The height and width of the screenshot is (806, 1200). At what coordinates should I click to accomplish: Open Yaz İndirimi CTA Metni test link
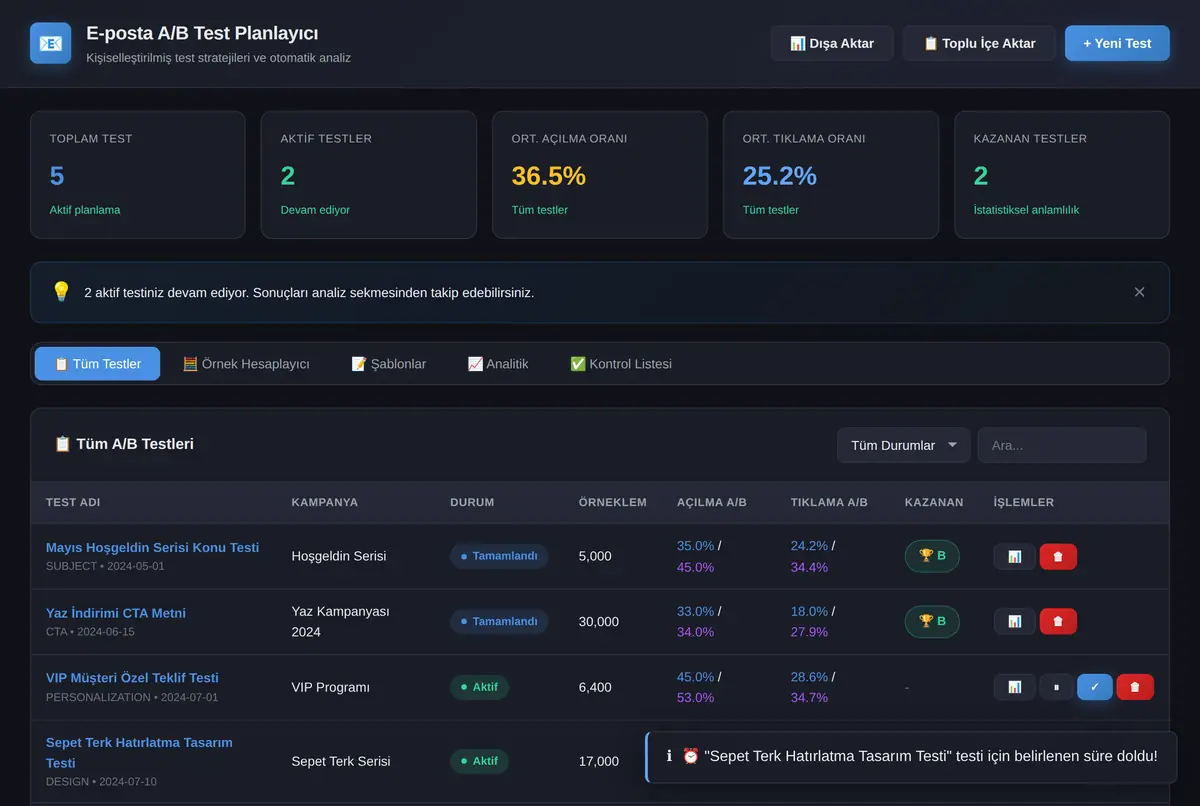coord(116,613)
